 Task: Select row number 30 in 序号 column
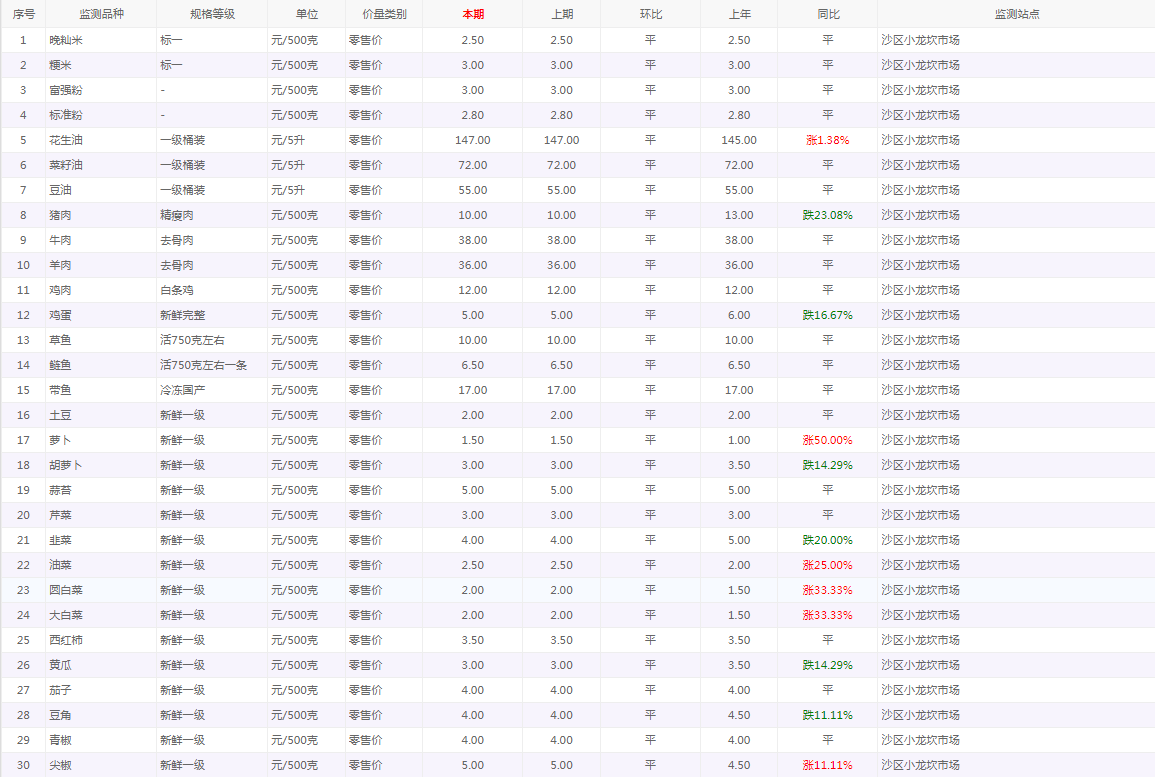(23, 765)
